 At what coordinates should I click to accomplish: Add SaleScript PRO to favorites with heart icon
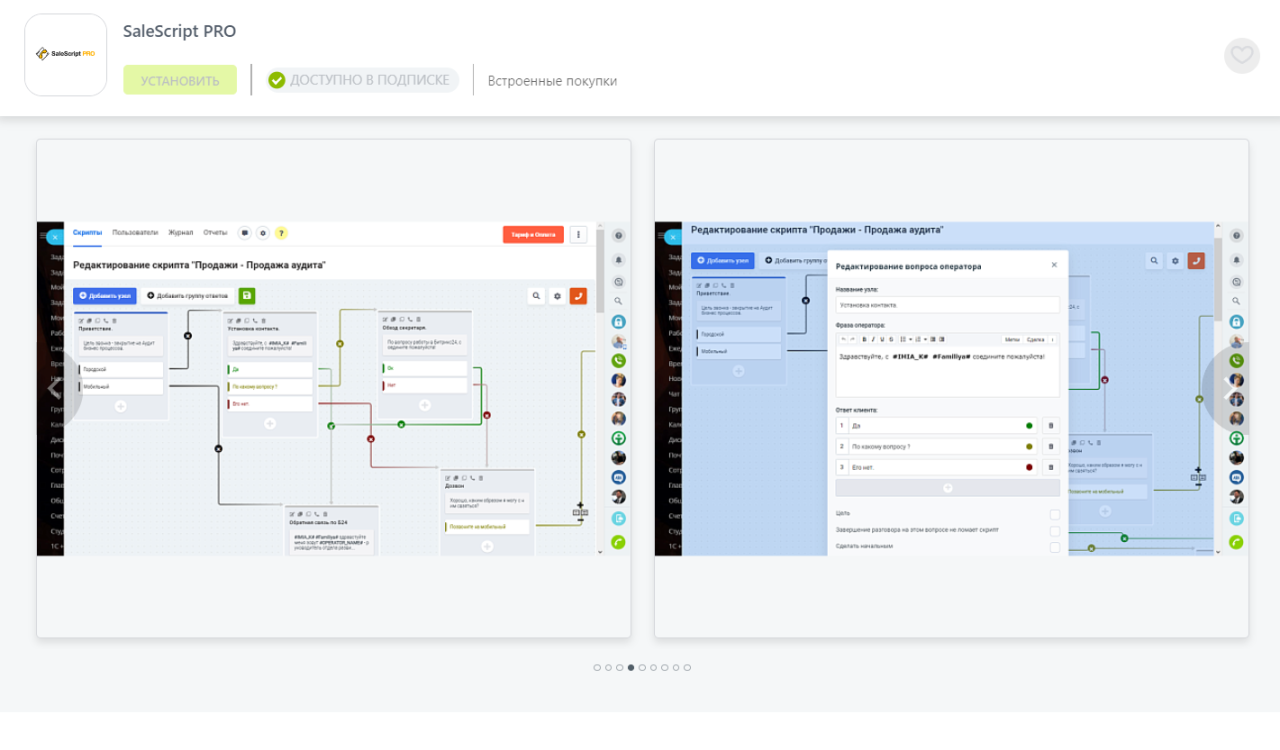coord(1242,55)
